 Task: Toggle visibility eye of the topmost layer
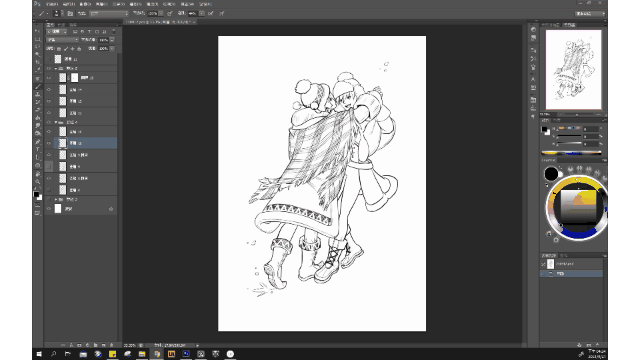pos(49,59)
